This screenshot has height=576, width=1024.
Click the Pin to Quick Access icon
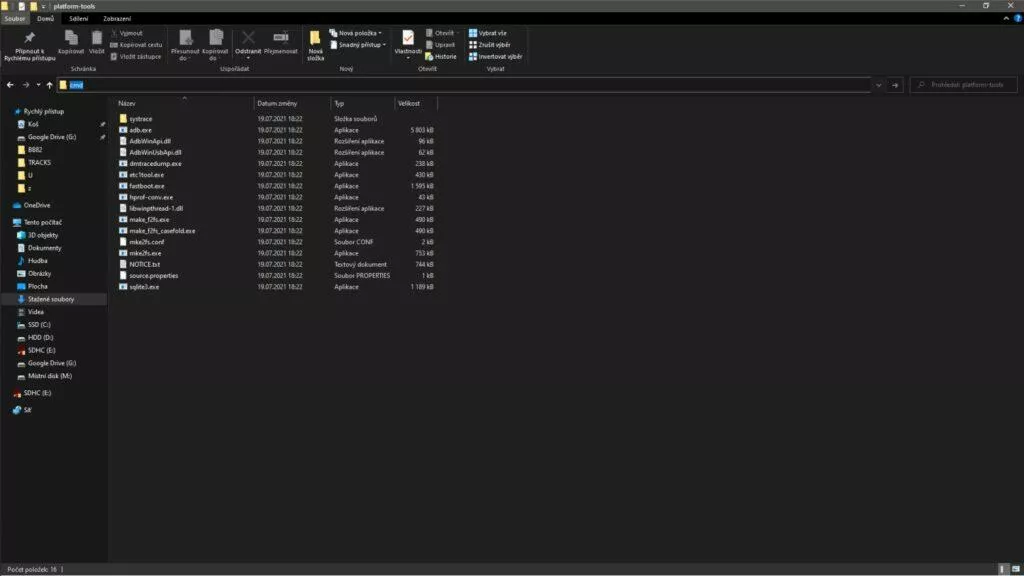pyautogui.click(x=29, y=39)
